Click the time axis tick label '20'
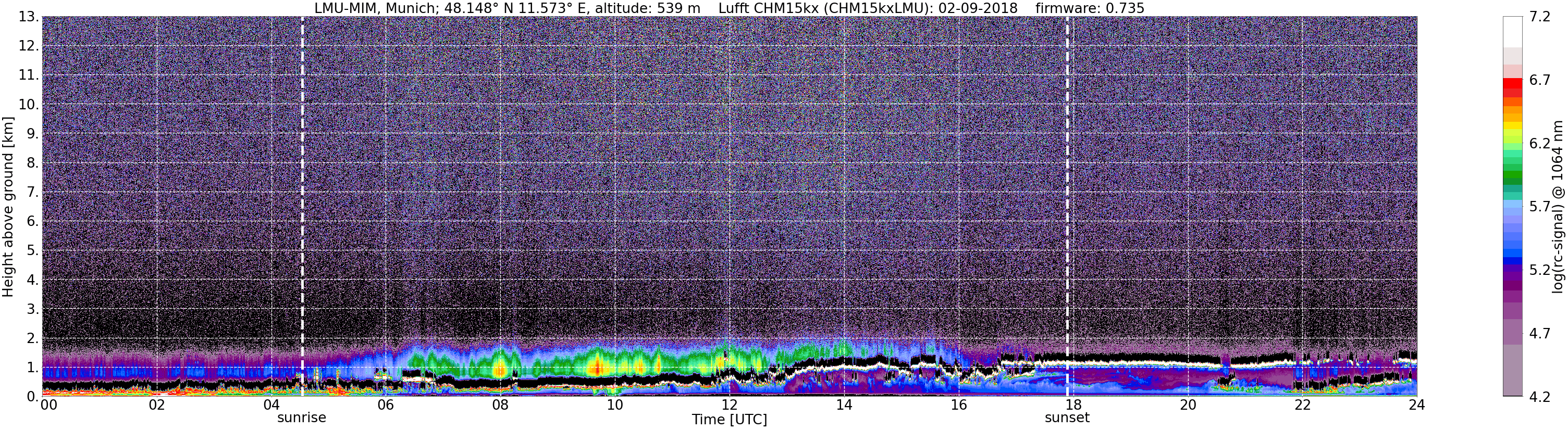This screenshot has width=1568, height=430. click(x=1188, y=405)
